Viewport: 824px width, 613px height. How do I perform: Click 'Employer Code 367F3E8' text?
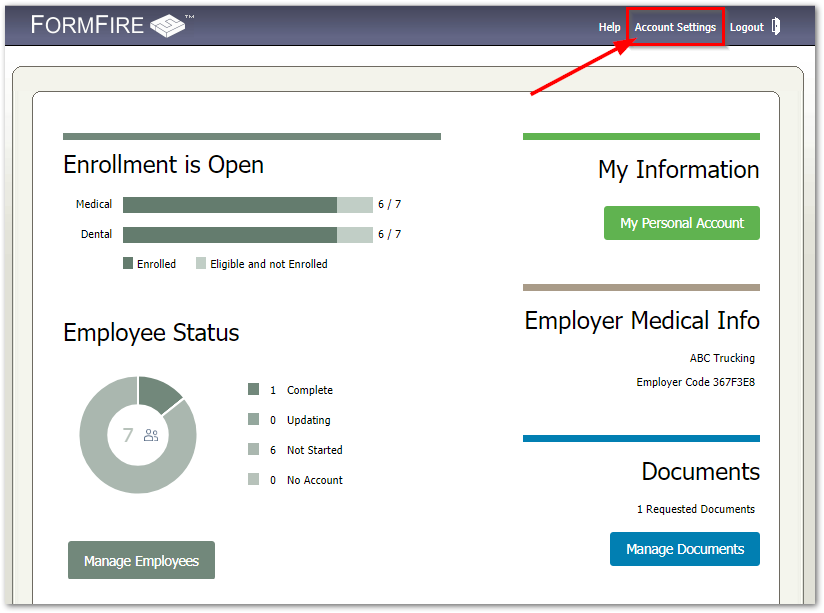(x=695, y=382)
